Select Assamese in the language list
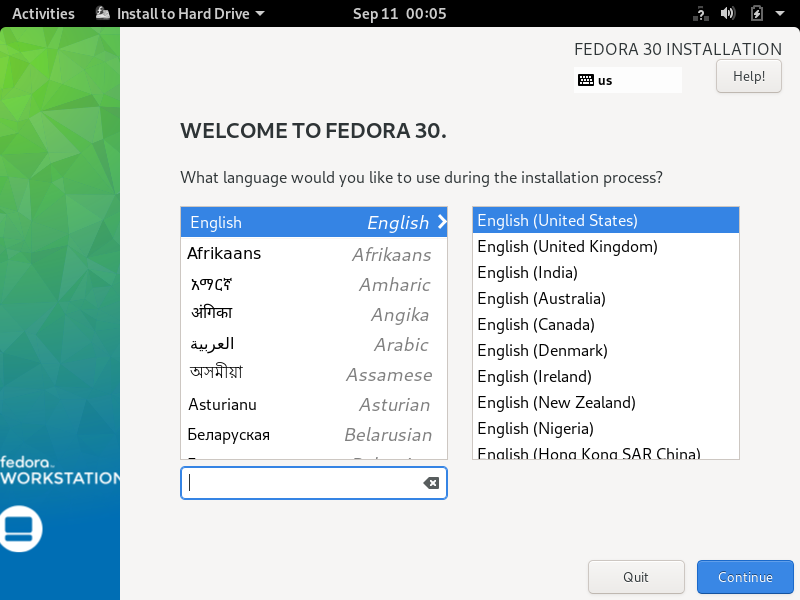This screenshot has height=600, width=800. [314, 374]
